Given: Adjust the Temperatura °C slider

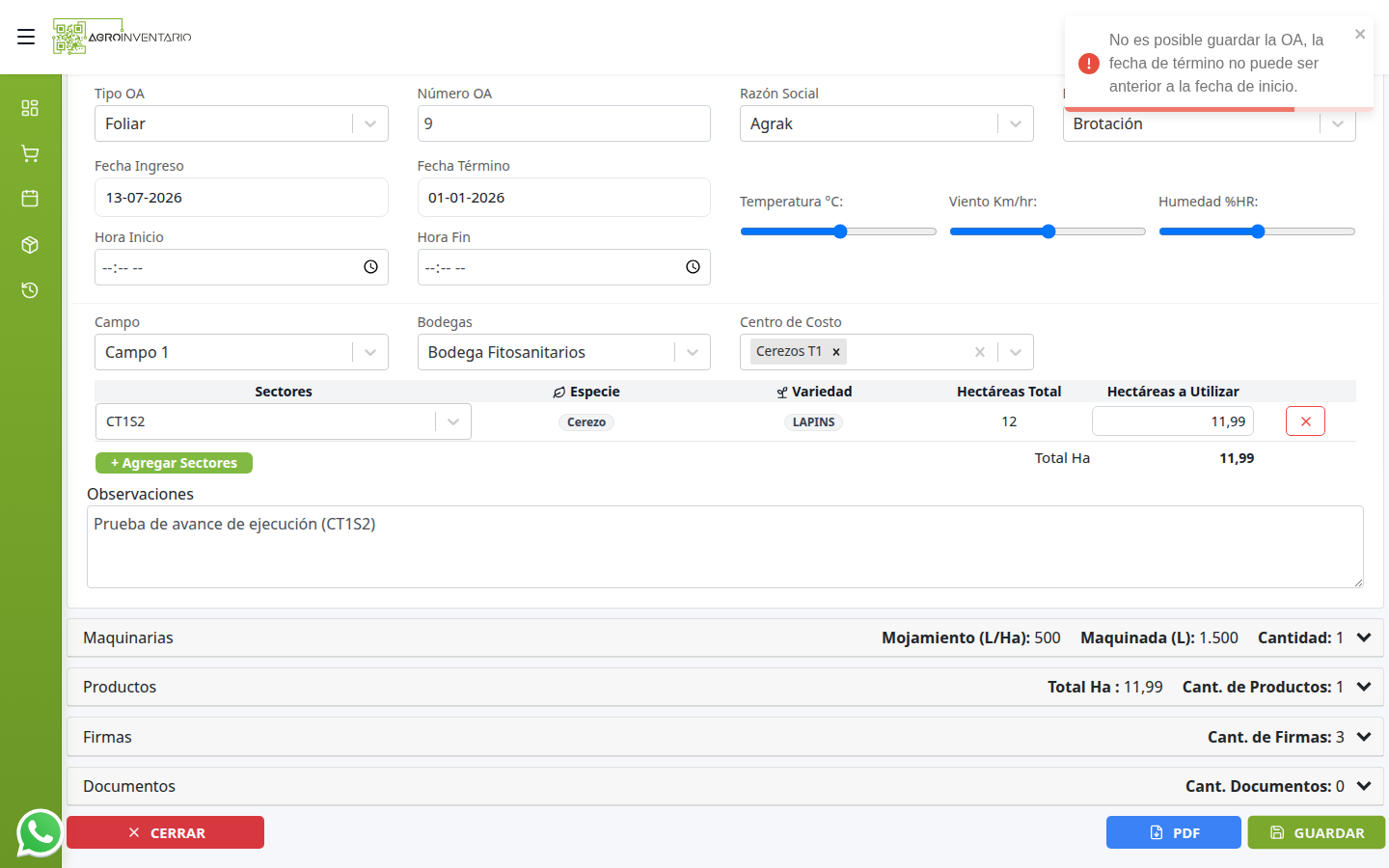Looking at the screenshot, I should 838,231.
